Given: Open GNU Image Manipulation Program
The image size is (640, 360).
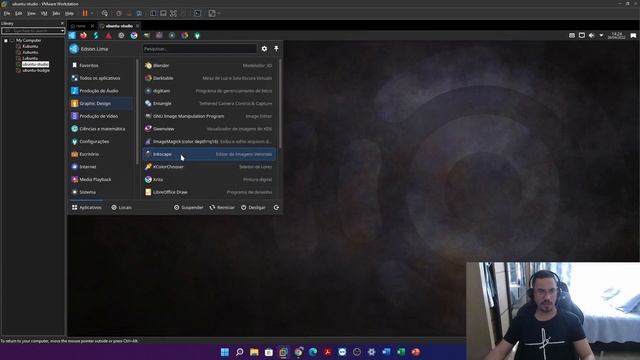Looking at the screenshot, I should pos(209,116).
